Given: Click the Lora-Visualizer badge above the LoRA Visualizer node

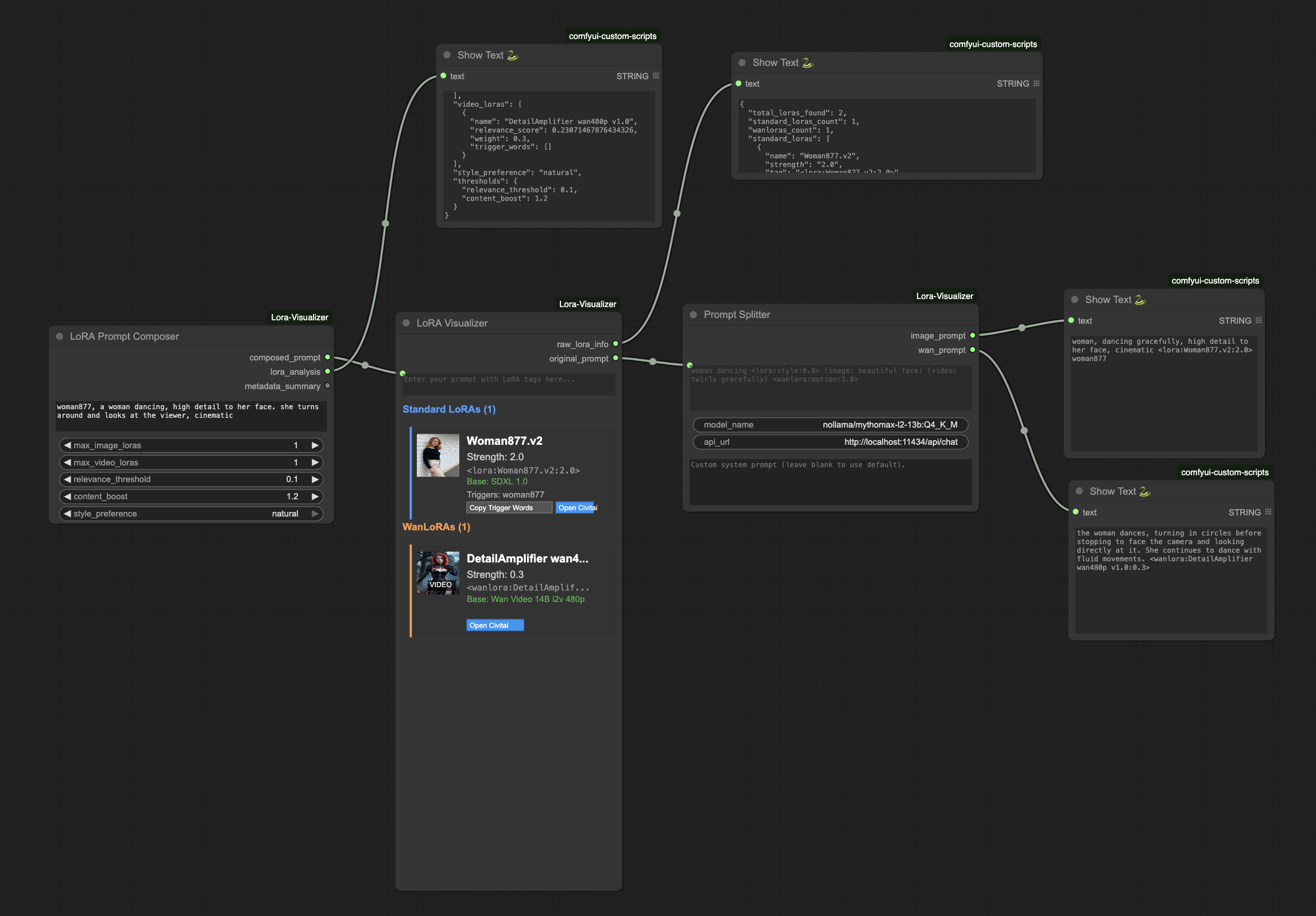Looking at the screenshot, I should [x=588, y=304].
